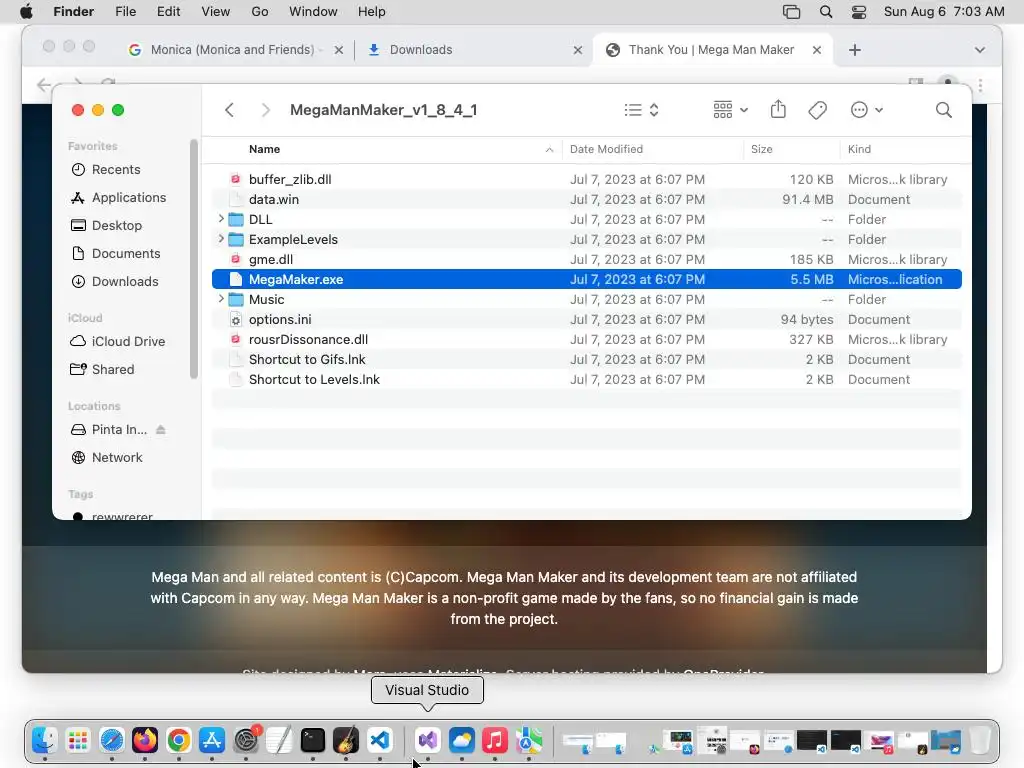
Task: Open a new browser tab
Action: click(x=855, y=50)
